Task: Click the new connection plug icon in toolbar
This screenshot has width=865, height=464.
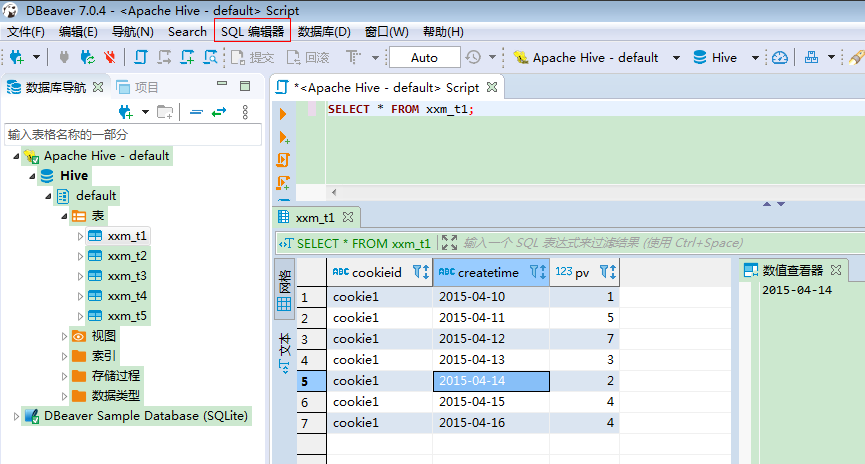Action: click(x=17, y=57)
